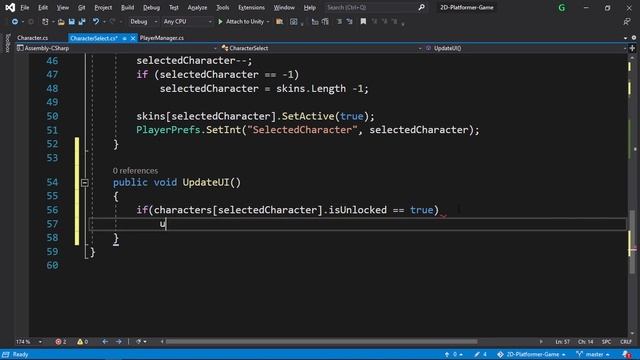Image resolution: width=640 pixels, height=360 pixels.
Task: Click the Visual Studio logo icon
Action: pyautogui.click(x=10, y=7)
